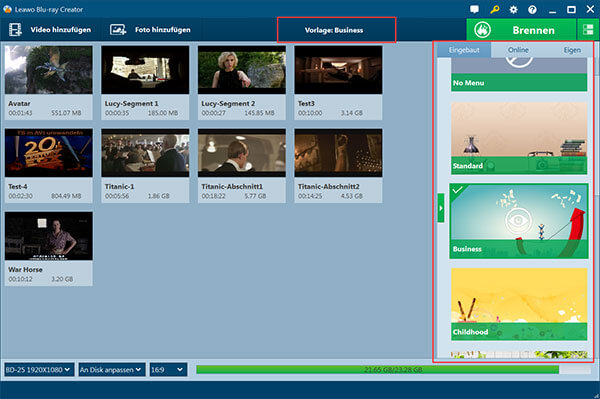
Task: Open the 16:9 aspect ratio dropdown
Action: [x=168, y=370]
